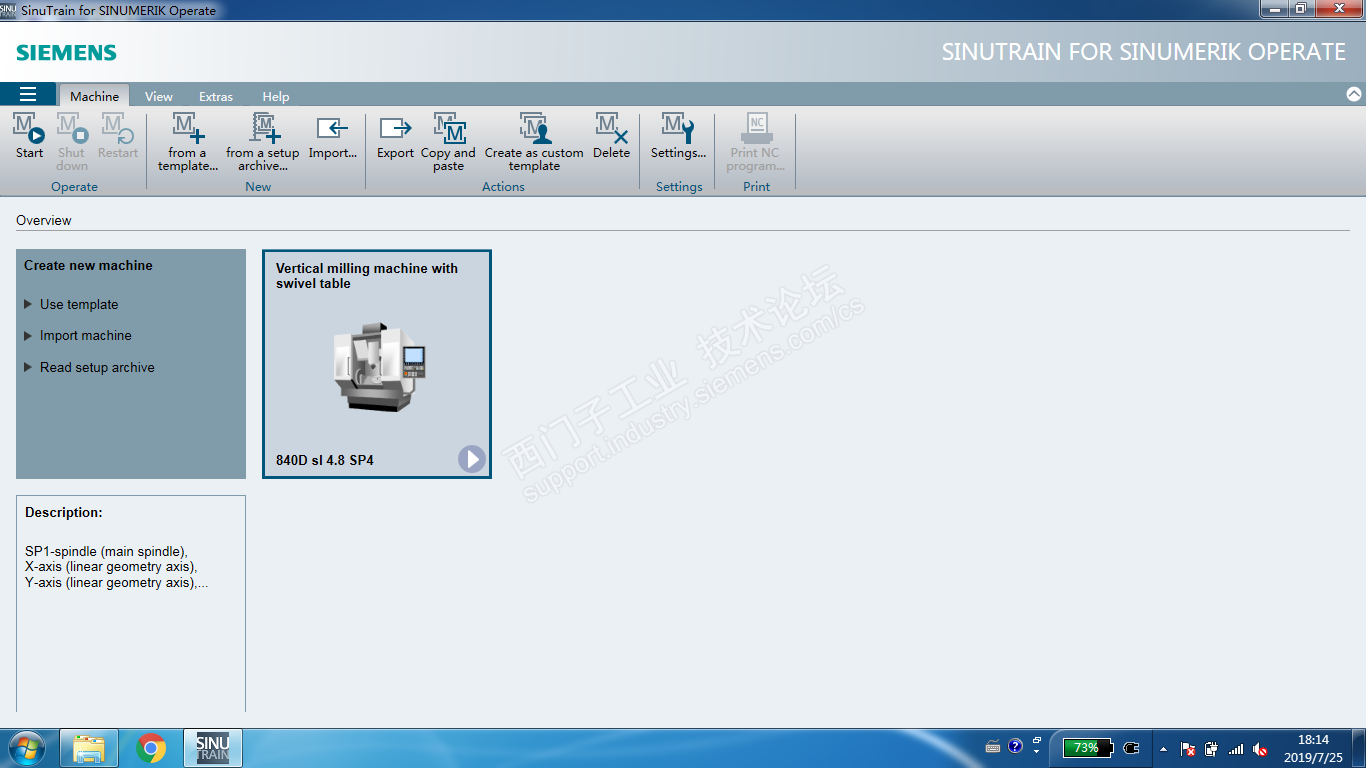Open the hamburger application menu
Viewport: 1366px width, 768px height.
pyautogui.click(x=28, y=95)
